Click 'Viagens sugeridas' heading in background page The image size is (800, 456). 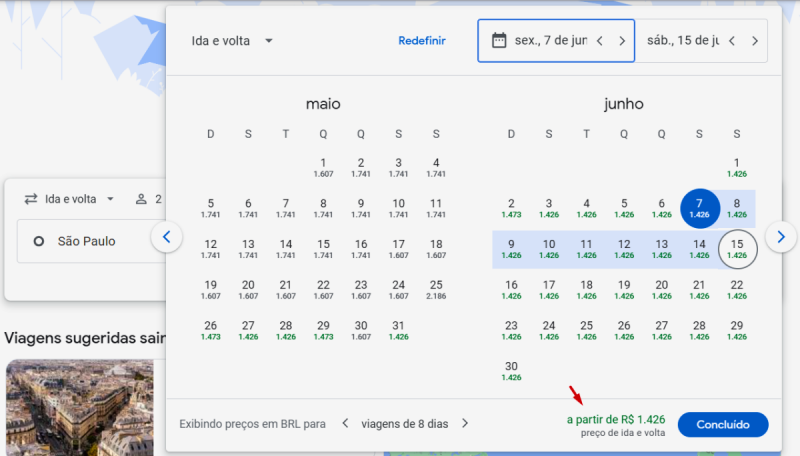tap(84, 338)
